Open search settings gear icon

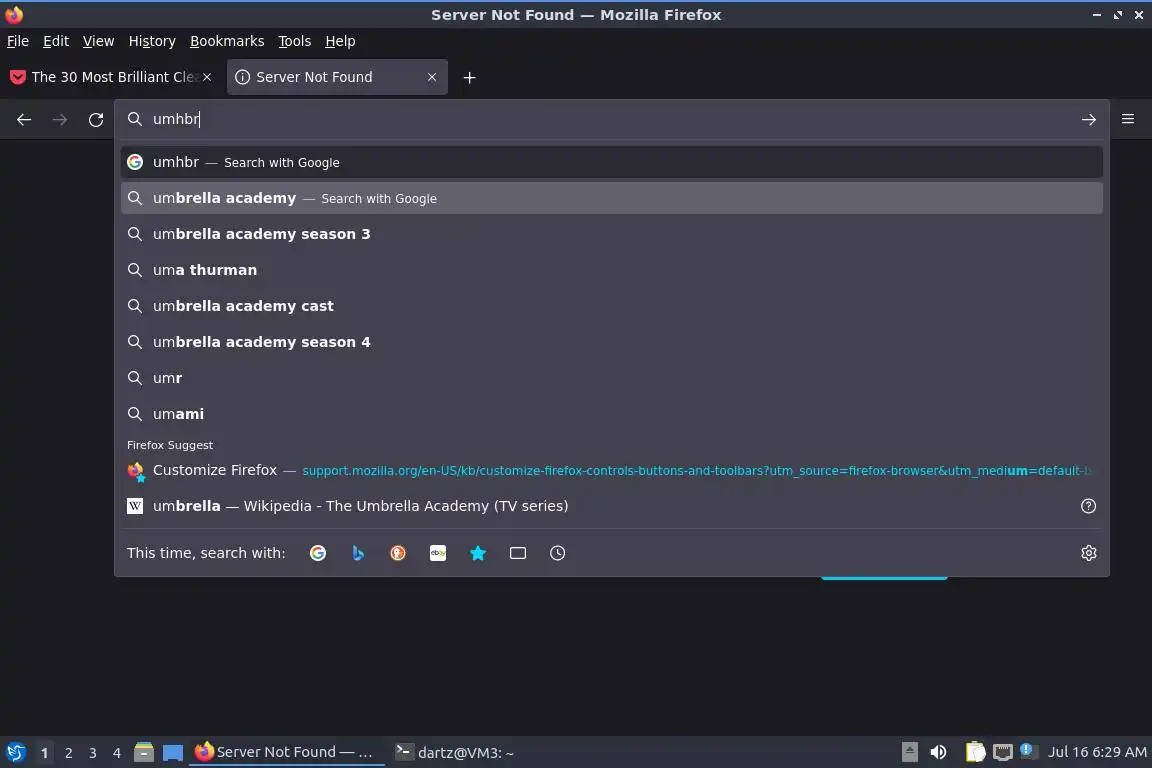pos(1089,553)
